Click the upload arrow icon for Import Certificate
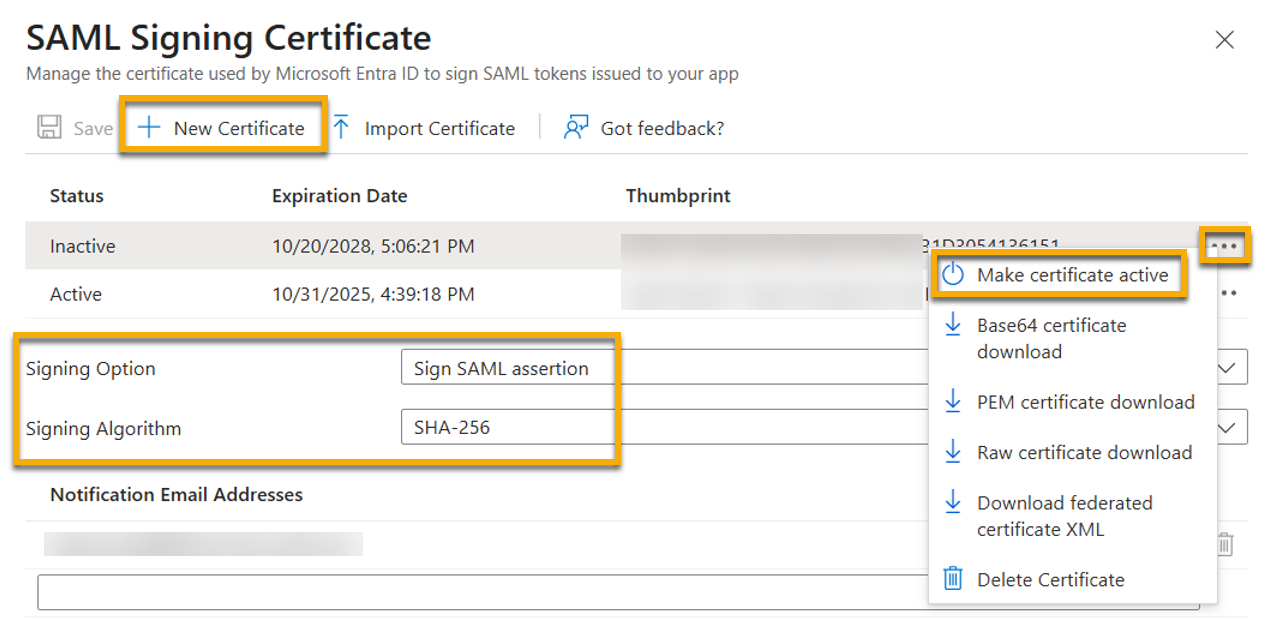The height and width of the screenshot is (620, 1272). (340, 127)
